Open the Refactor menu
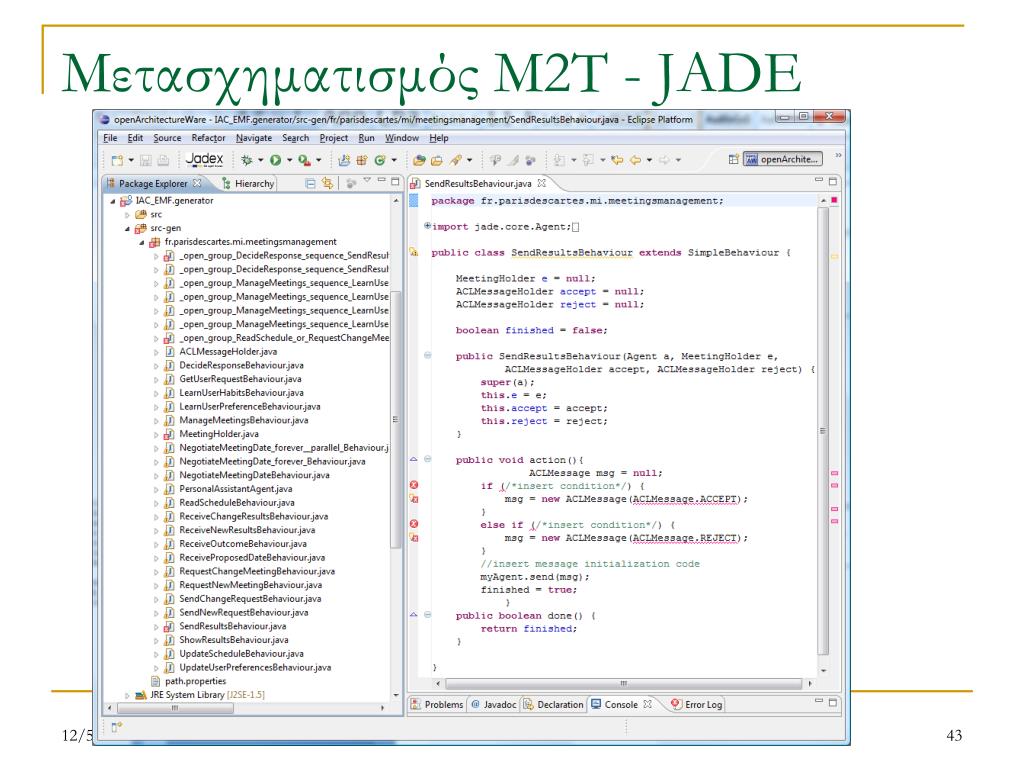The width and height of the screenshot is (1024, 768). point(208,138)
